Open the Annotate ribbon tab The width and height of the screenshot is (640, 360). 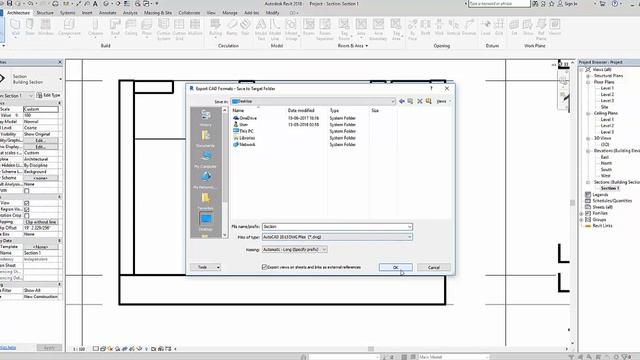coord(108,13)
